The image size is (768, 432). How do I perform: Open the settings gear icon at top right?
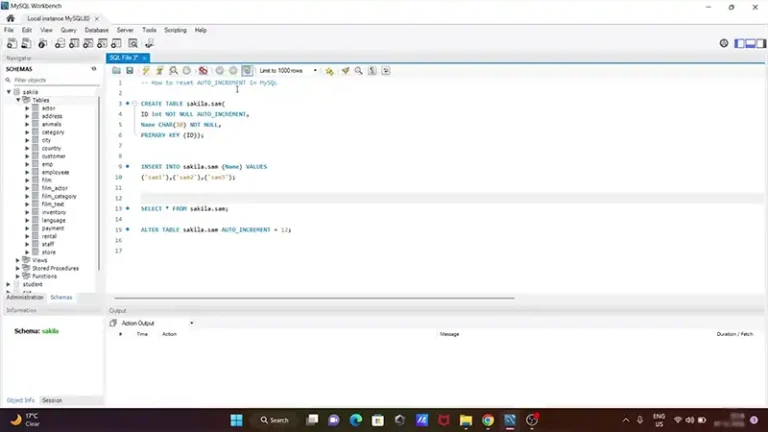click(724, 43)
